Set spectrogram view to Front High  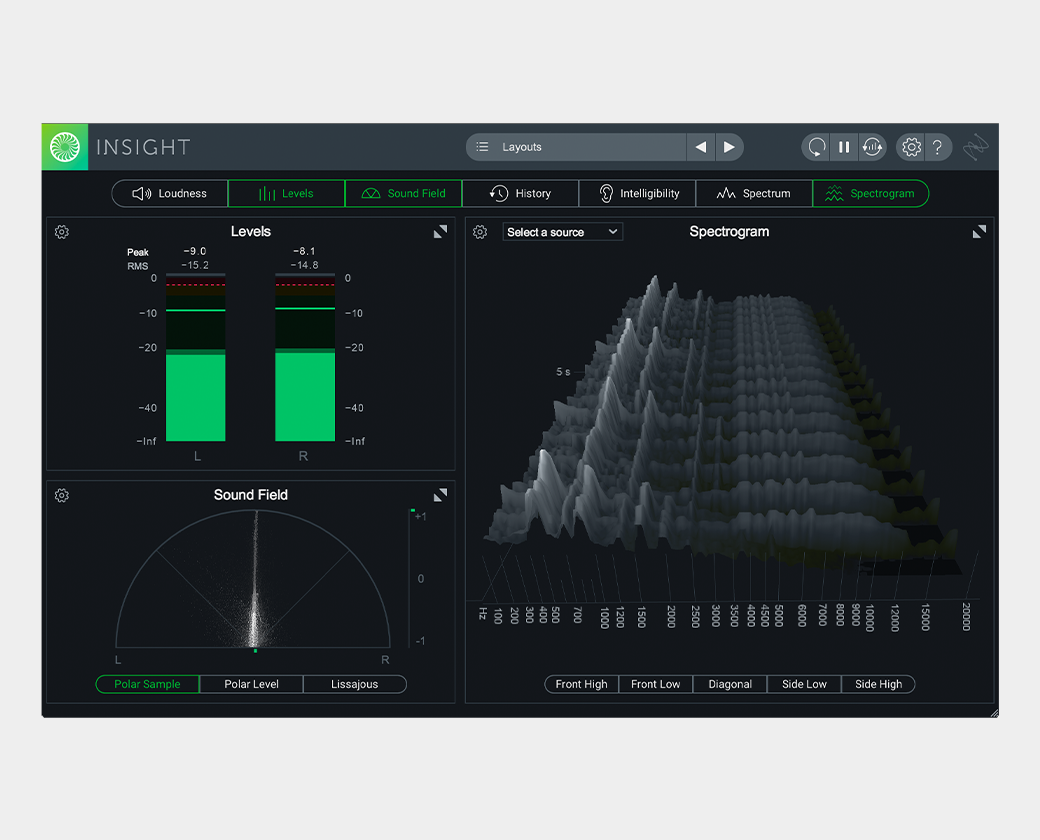coord(582,684)
